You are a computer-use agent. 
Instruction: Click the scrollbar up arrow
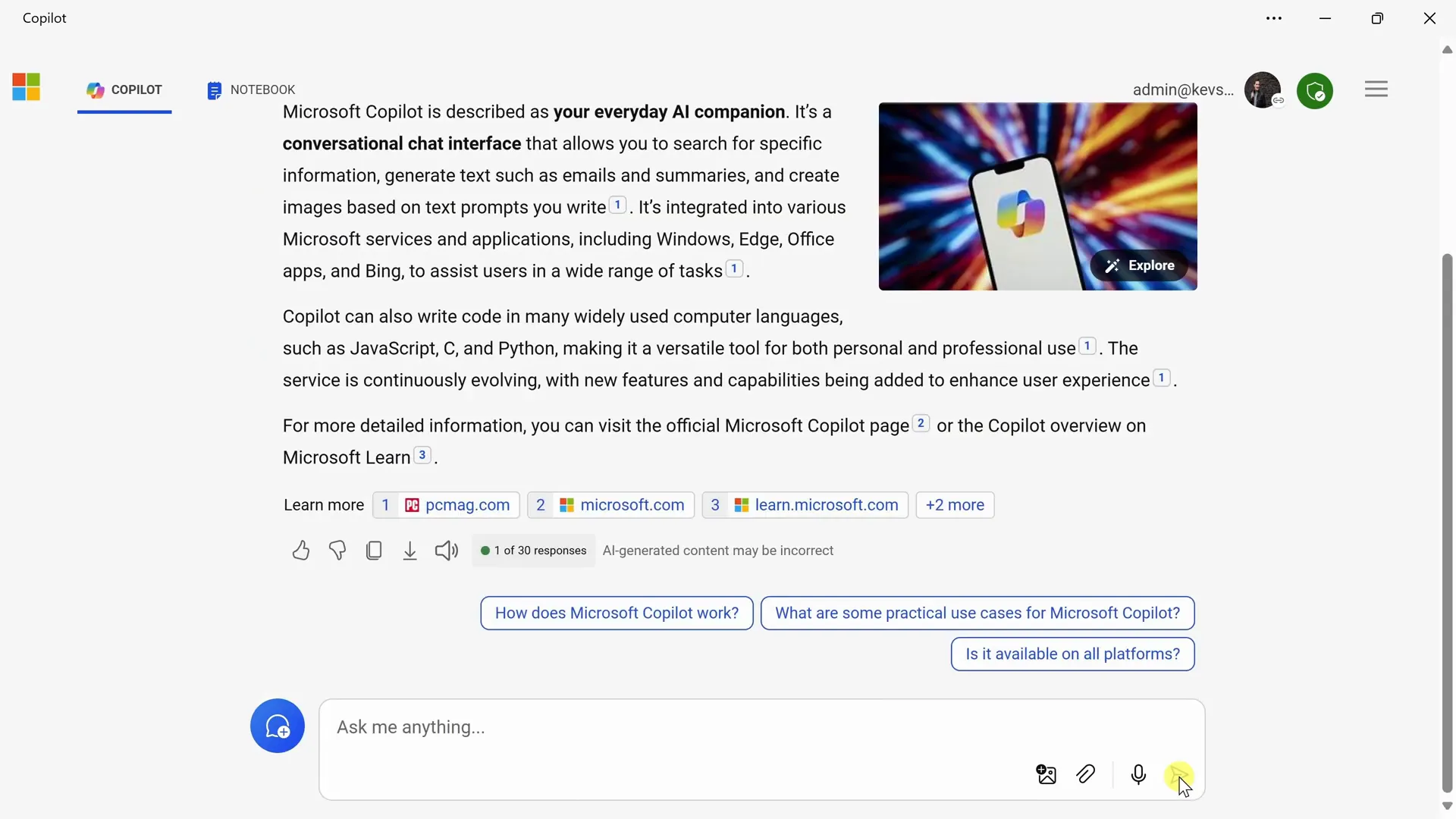tap(1447, 50)
